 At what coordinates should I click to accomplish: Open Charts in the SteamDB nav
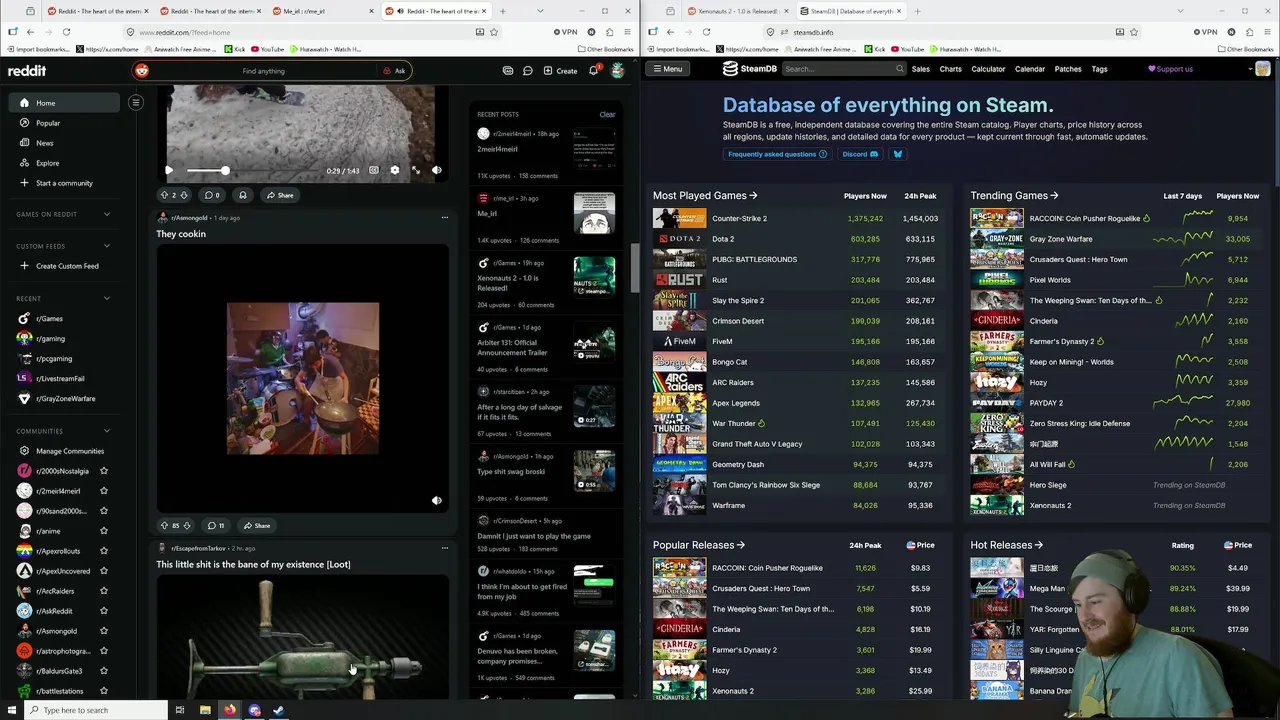[x=950, y=69]
